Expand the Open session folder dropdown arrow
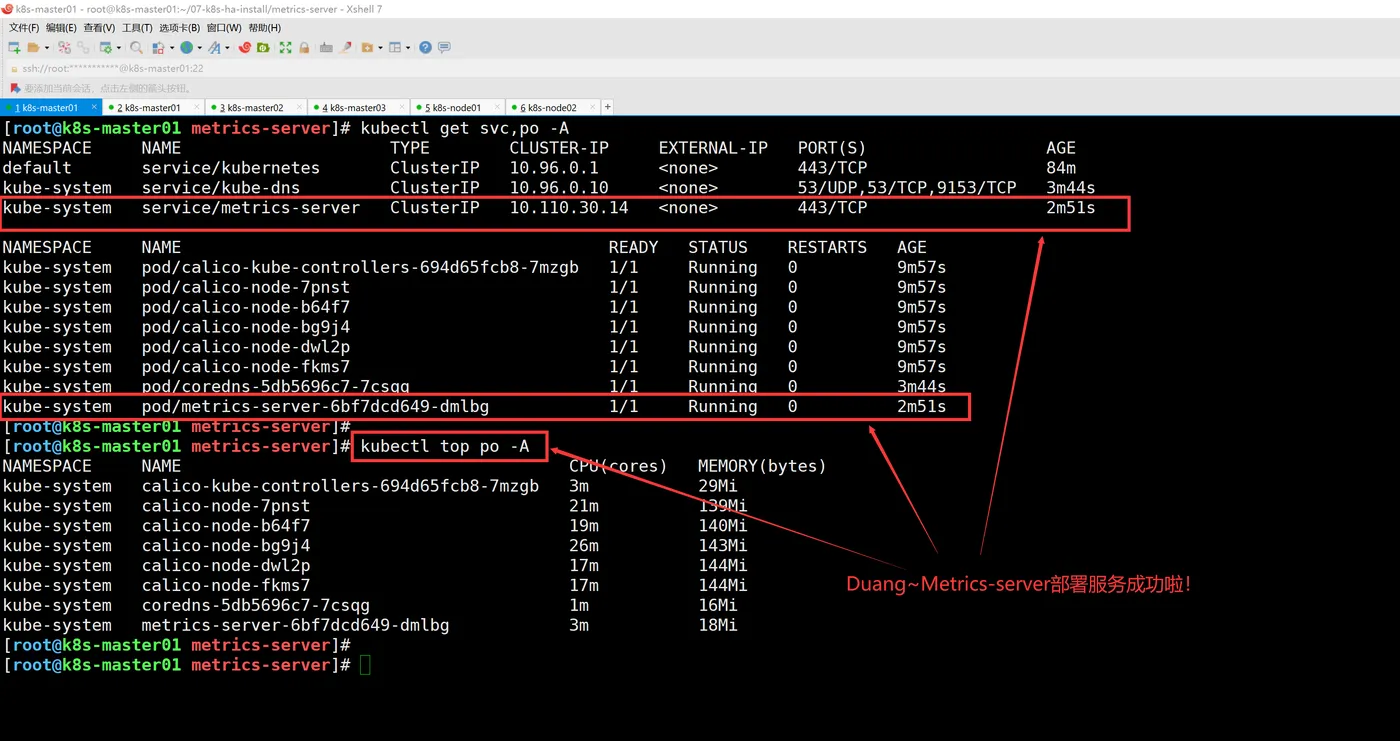1400x741 pixels. [x=47, y=48]
